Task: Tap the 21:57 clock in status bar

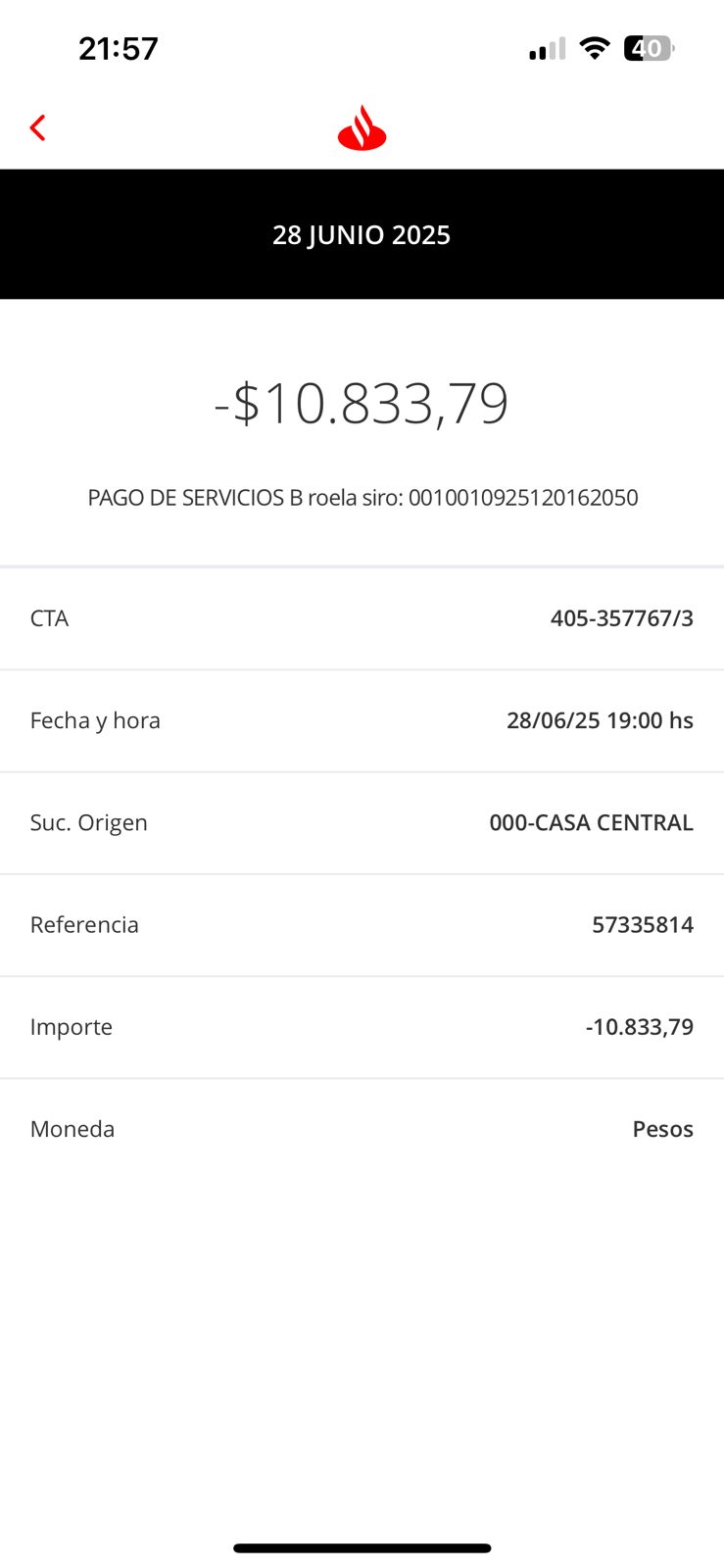Action: point(119,48)
